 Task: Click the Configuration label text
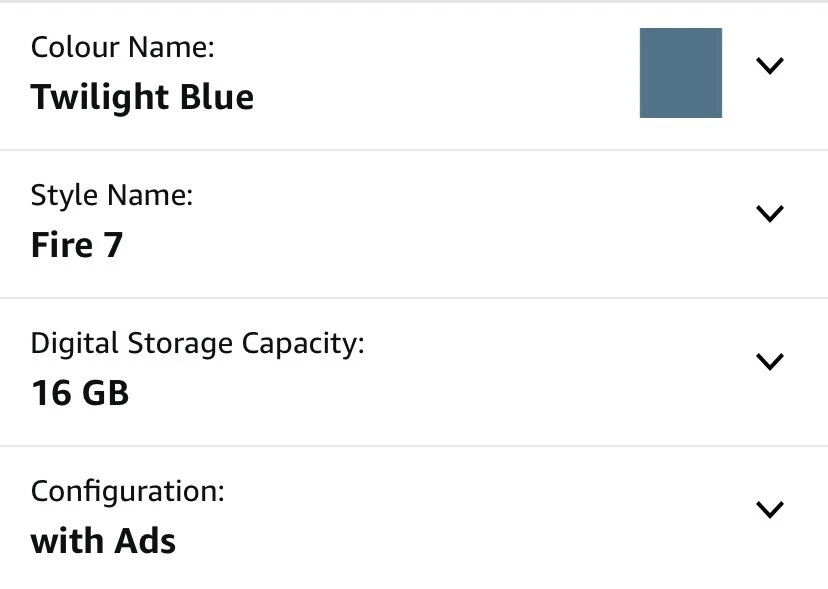(128, 491)
